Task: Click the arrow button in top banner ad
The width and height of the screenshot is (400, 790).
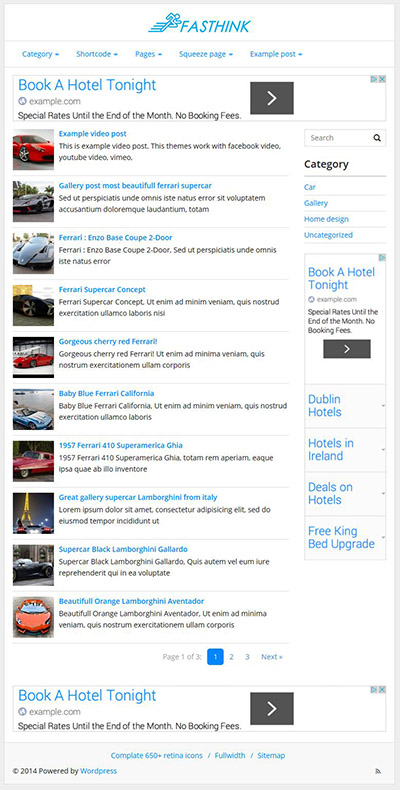Action: tap(272, 98)
